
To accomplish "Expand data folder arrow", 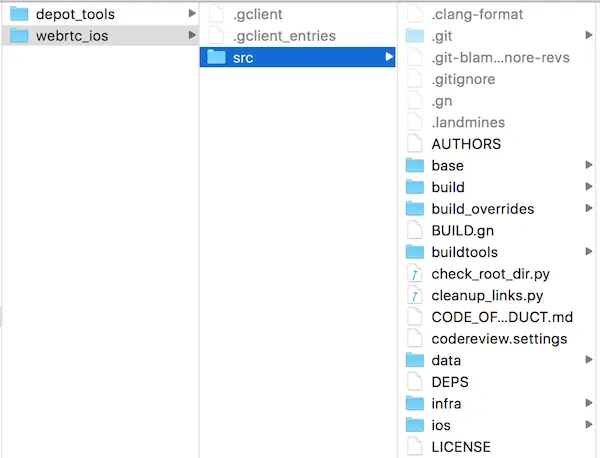I will click(x=589, y=360).
